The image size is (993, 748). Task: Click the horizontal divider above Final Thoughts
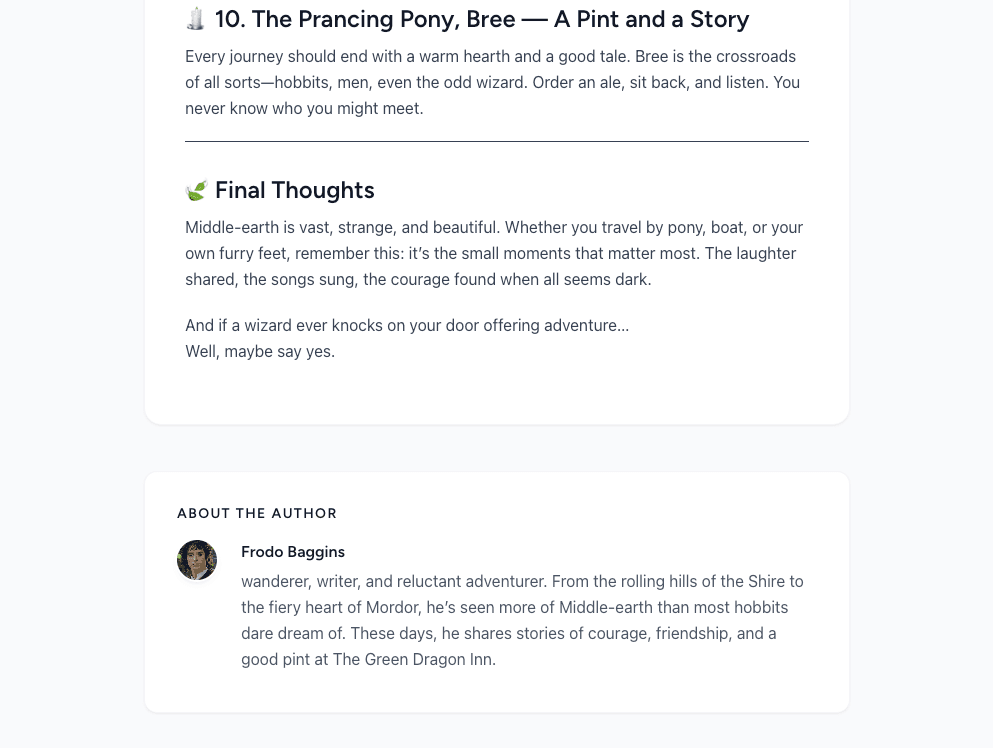point(497,142)
